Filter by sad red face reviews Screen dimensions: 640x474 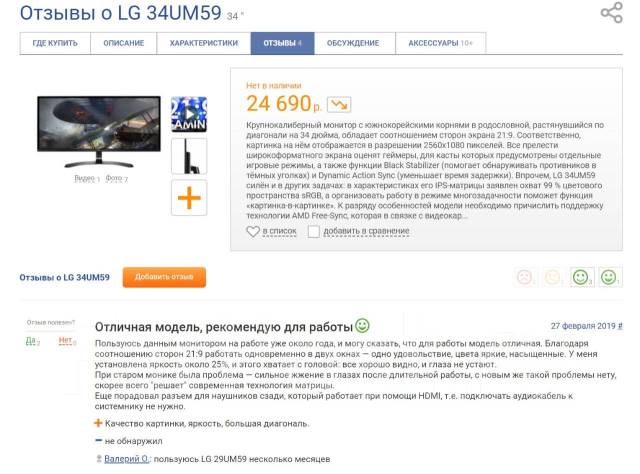pos(524,277)
